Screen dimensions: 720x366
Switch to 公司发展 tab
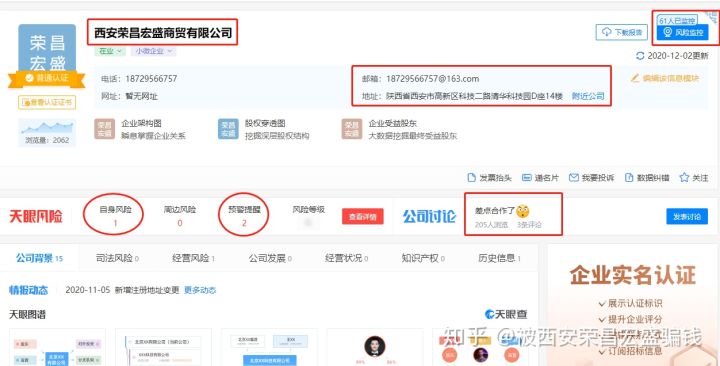point(270,258)
